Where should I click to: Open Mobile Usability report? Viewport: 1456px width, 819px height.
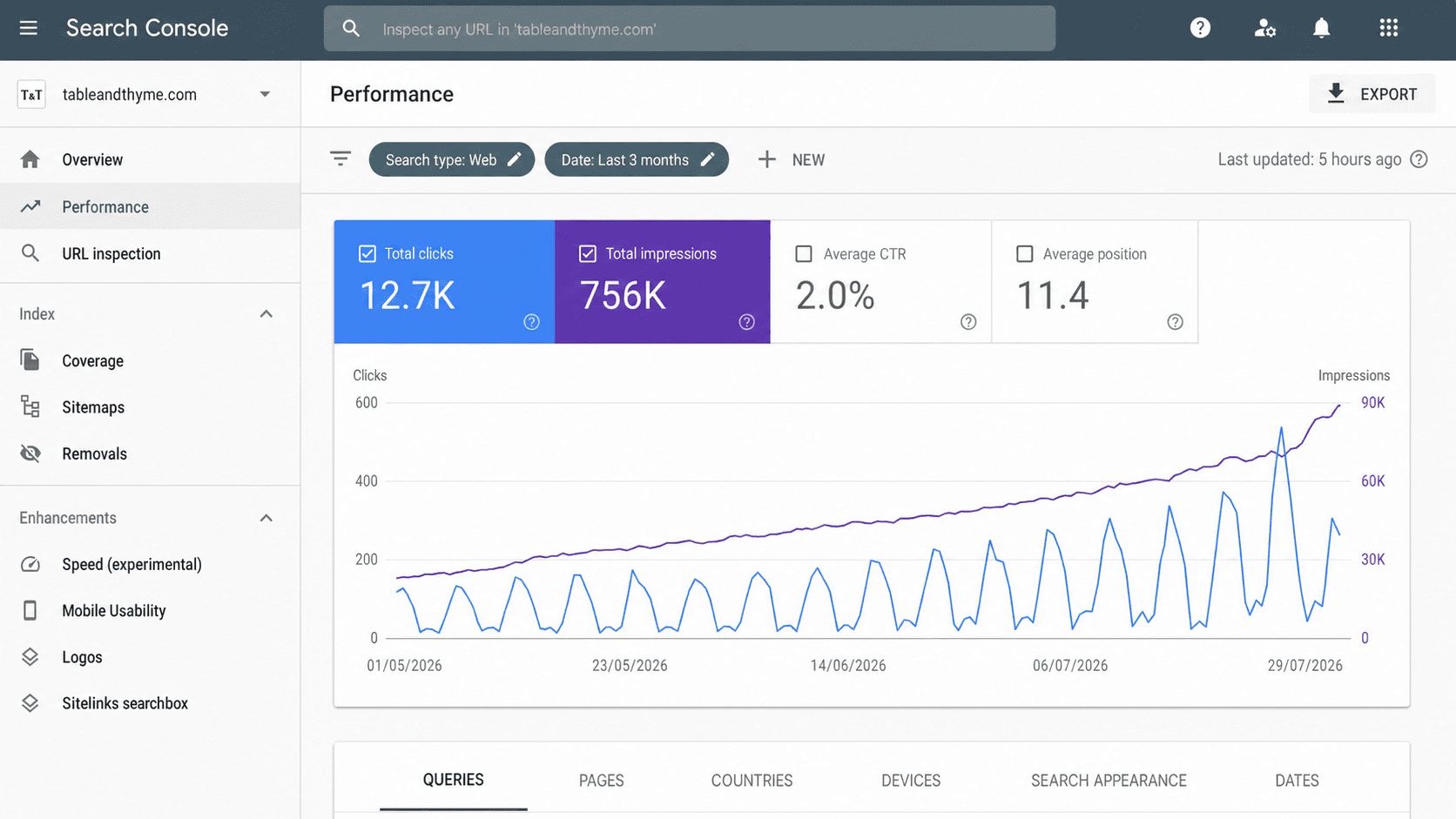coord(150,610)
